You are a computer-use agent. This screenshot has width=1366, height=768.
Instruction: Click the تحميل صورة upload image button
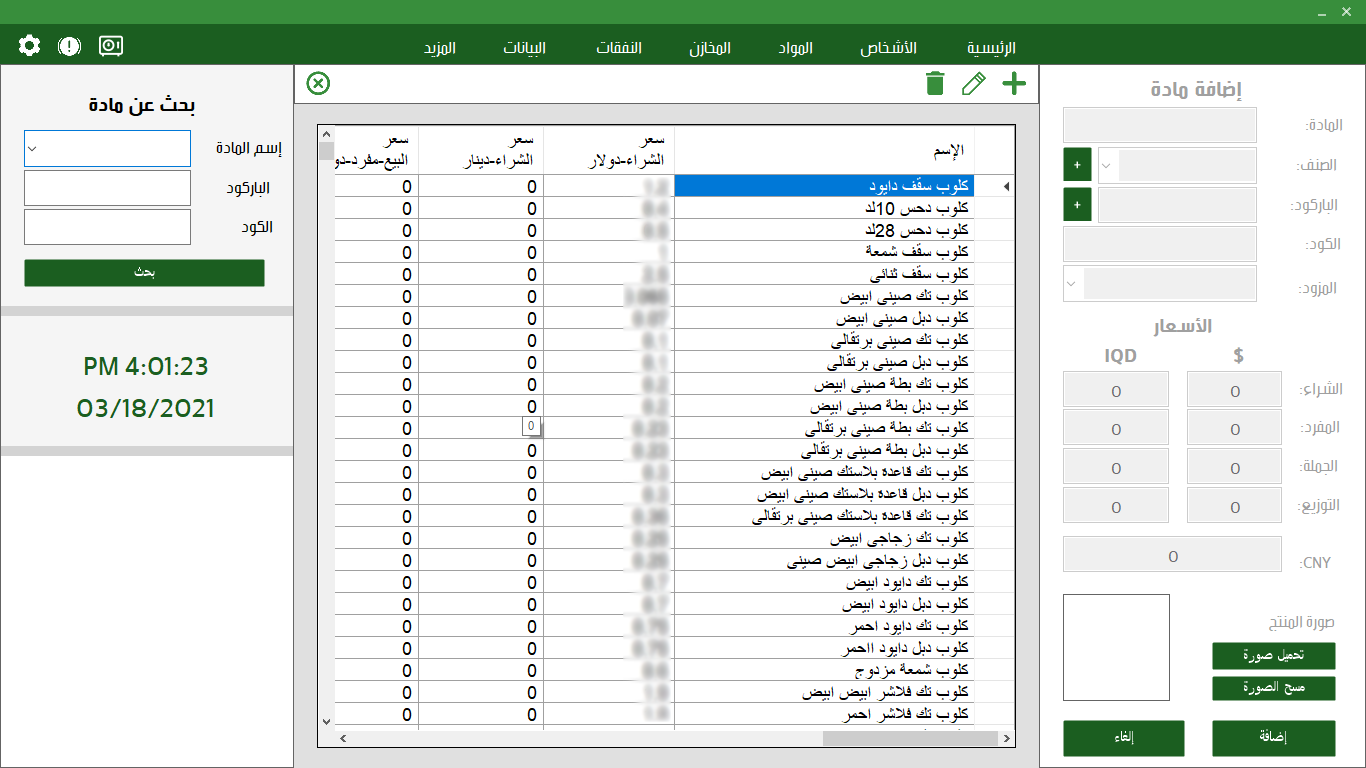(x=1273, y=656)
